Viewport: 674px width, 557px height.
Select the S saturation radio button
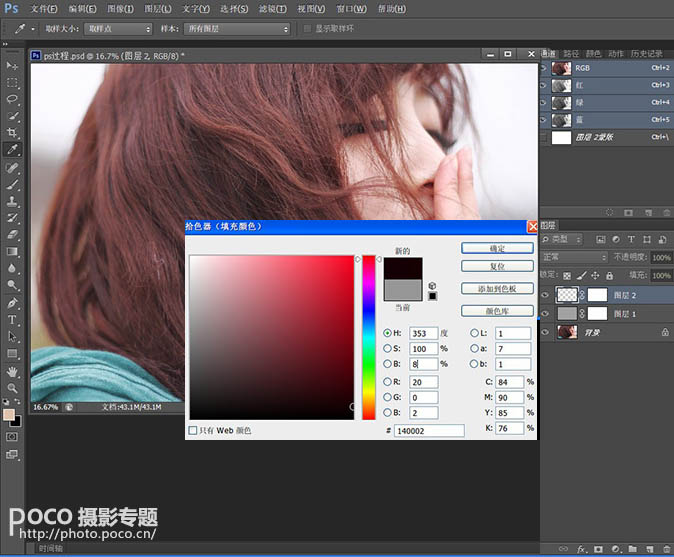coord(388,348)
